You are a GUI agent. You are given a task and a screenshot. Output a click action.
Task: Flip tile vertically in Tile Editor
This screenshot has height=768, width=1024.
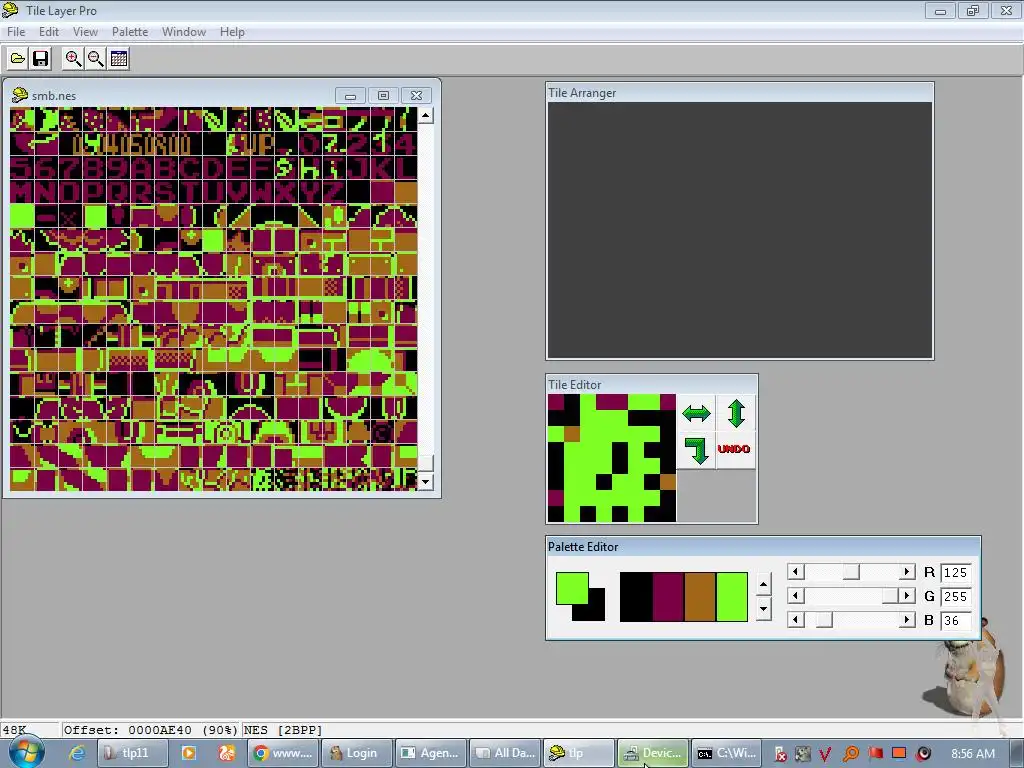(x=736, y=413)
